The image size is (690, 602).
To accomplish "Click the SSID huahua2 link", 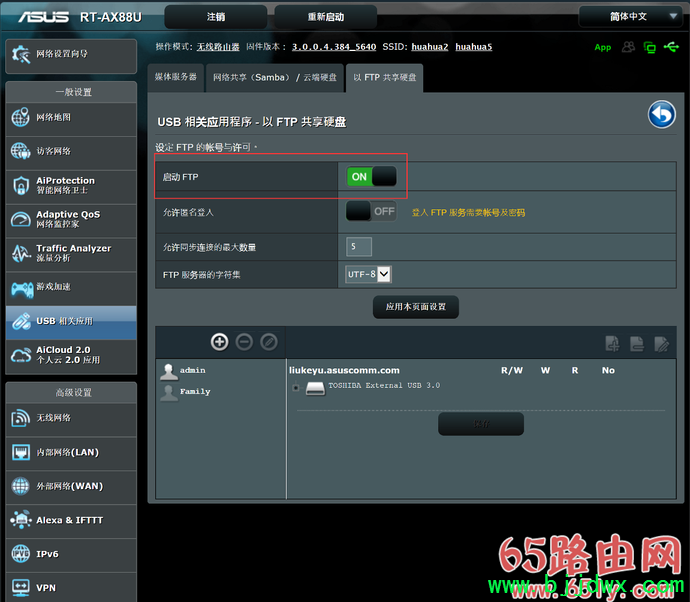I will 429,47.
